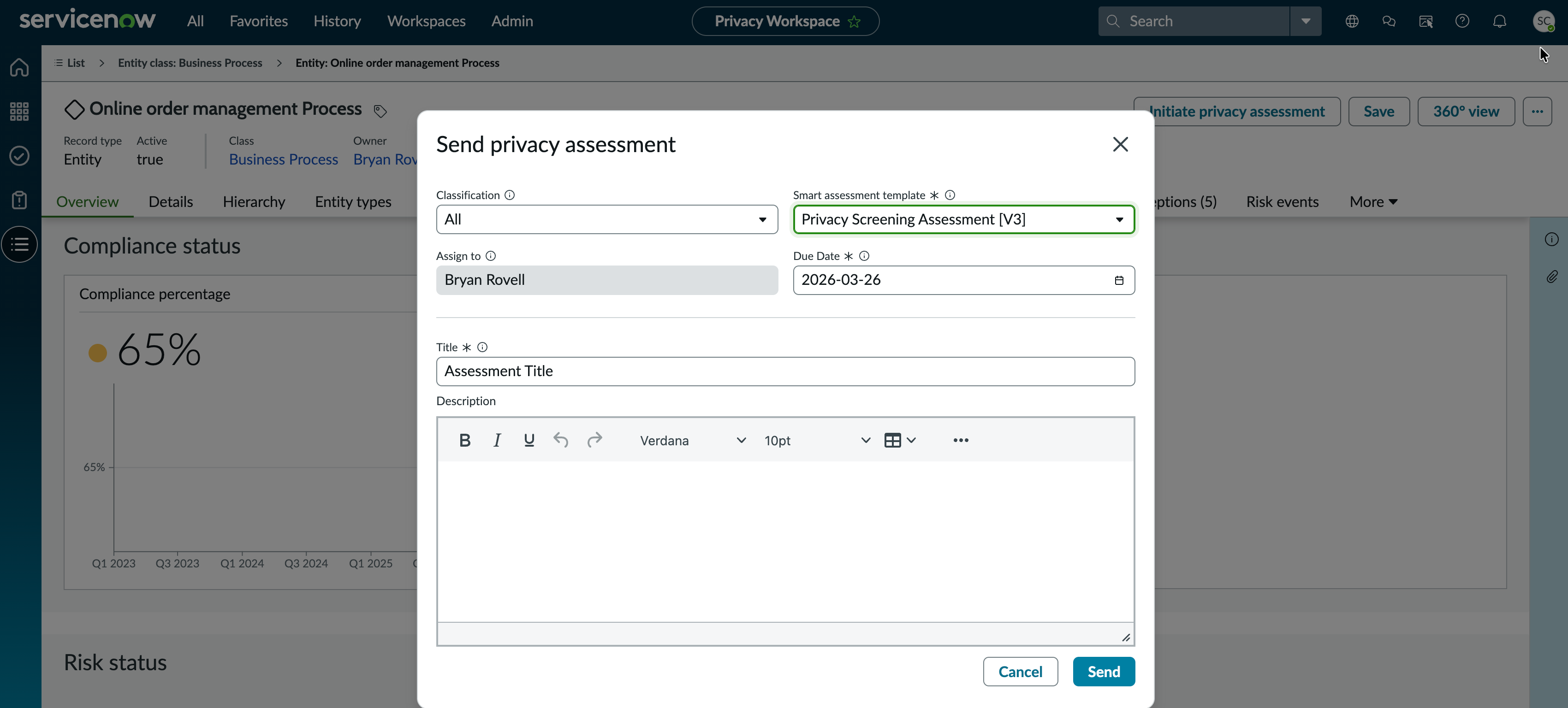Open the 10pt font size dropdown
The height and width of the screenshot is (708, 1568).
816,440
